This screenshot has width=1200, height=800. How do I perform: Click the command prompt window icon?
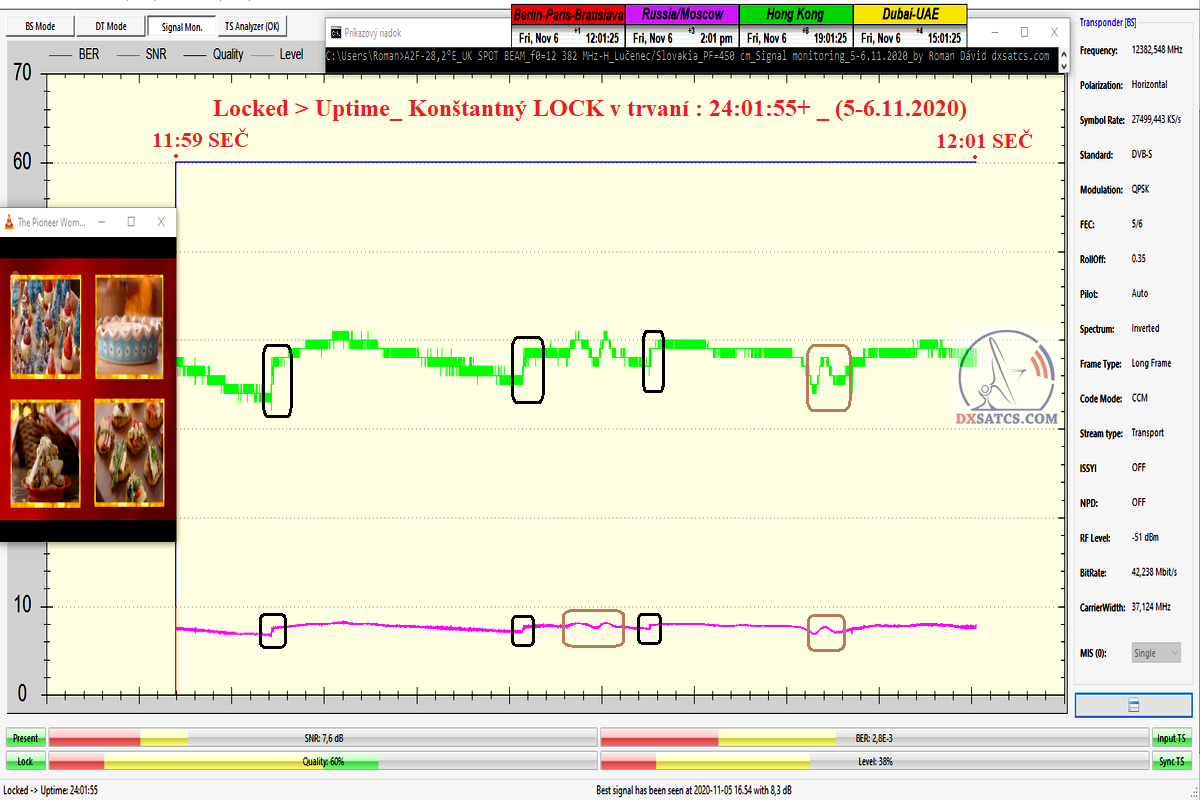(335, 32)
